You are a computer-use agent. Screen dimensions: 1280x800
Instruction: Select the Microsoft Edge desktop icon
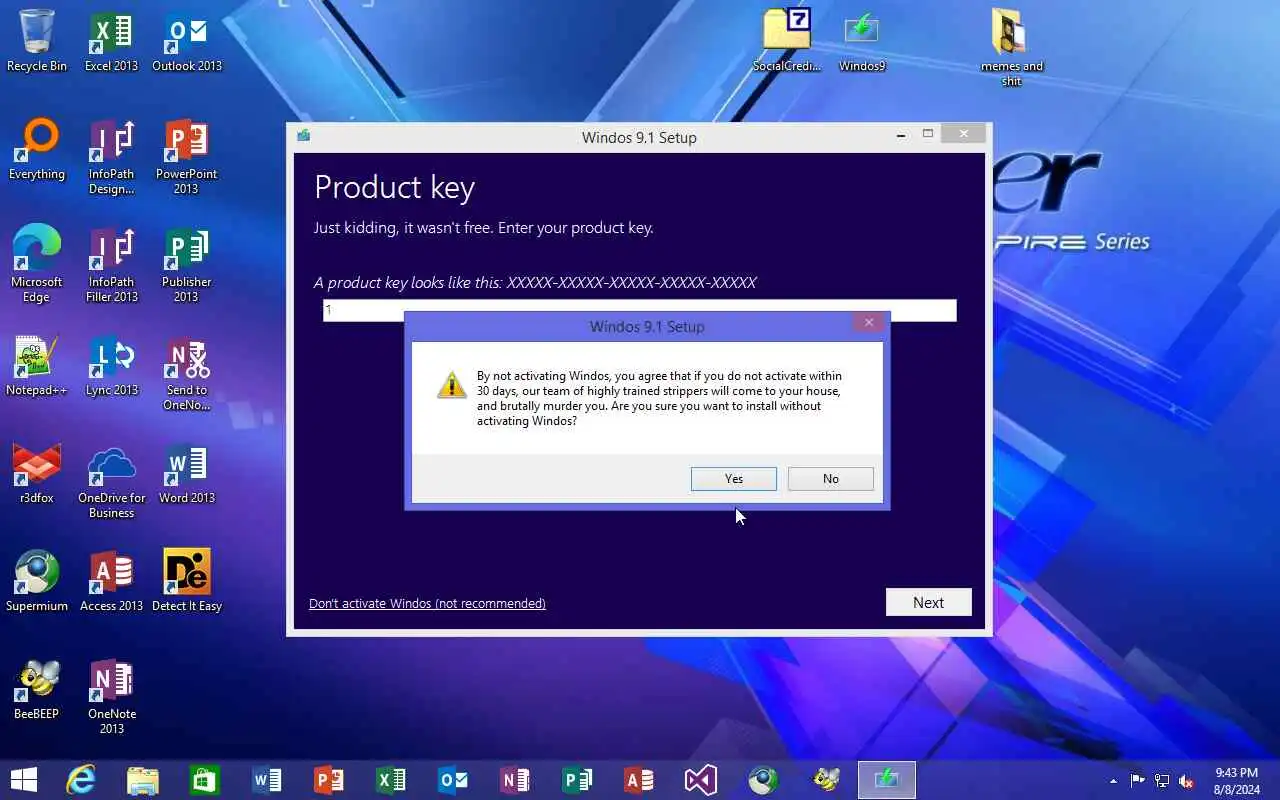(x=37, y=265)
